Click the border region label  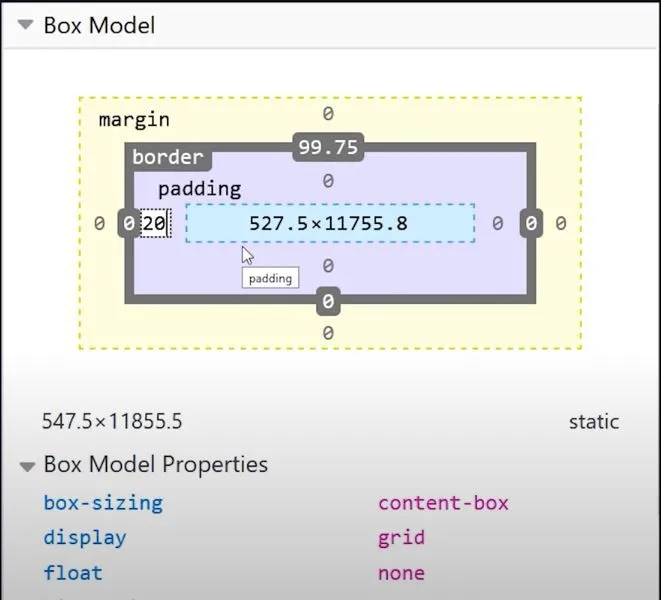pyautogui.click(x=168, y=157)
